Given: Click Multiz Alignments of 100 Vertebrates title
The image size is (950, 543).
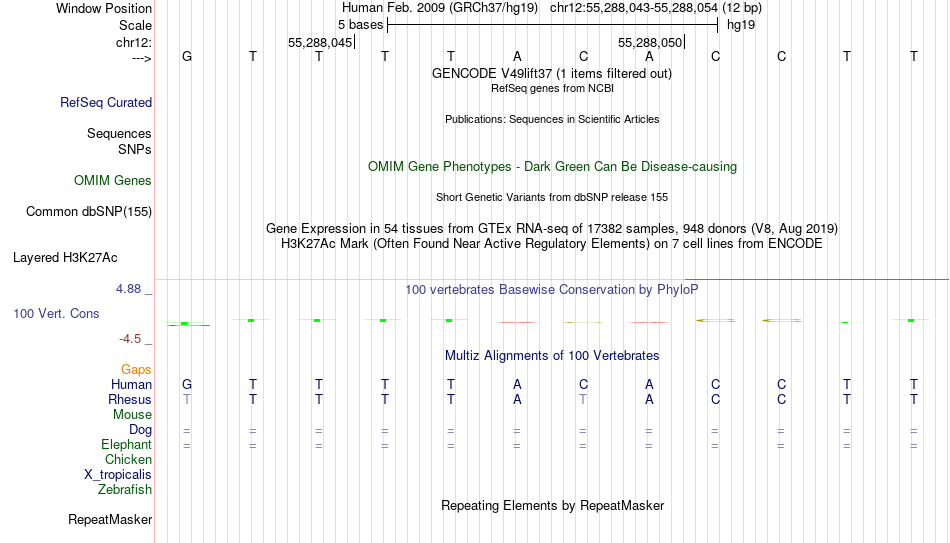Looking at the screenshot, I should click(x=552, y=356).
